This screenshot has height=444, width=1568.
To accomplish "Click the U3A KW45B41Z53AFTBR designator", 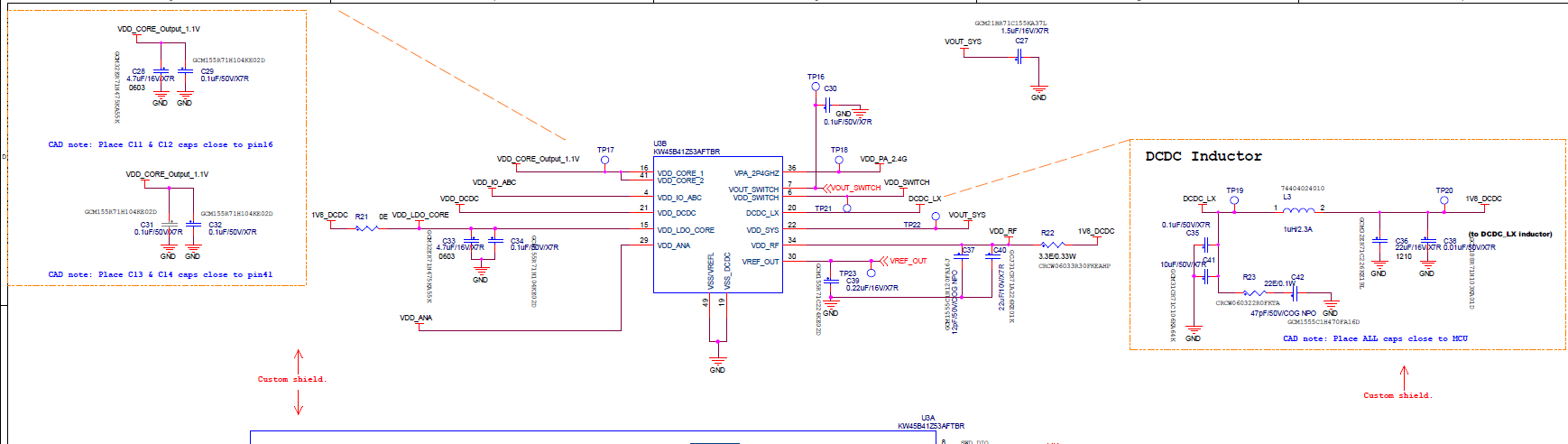I will tap(931, 422).
